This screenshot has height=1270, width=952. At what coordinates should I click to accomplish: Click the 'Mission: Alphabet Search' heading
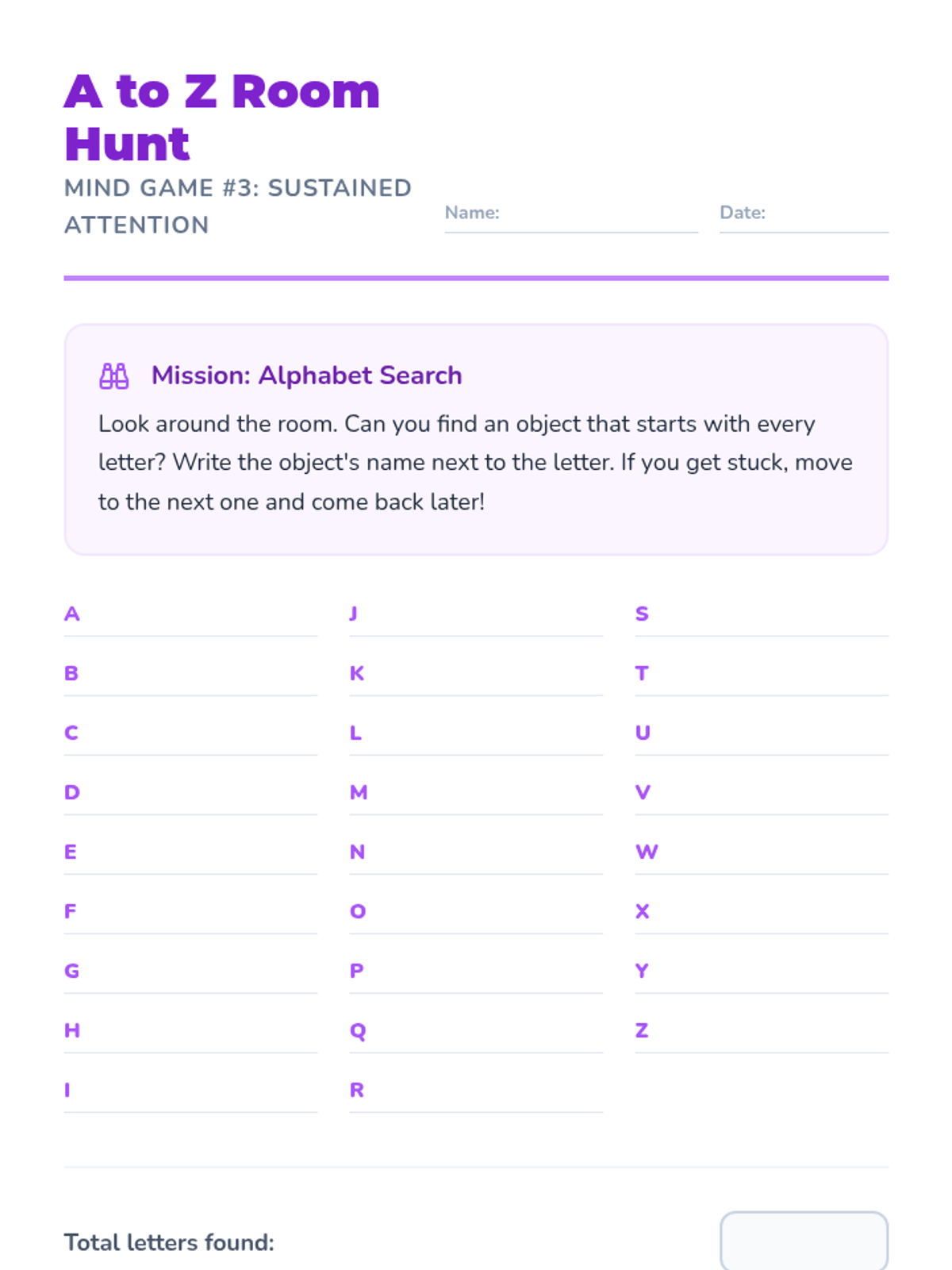tap(306, 375)
